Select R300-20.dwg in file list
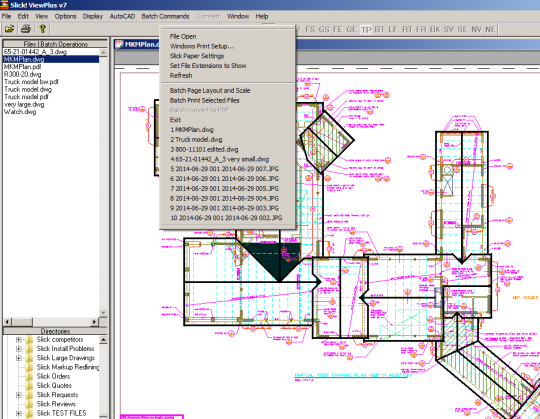Image resolution: width=540 pixels, height=419 pixels. coord(22,74)
